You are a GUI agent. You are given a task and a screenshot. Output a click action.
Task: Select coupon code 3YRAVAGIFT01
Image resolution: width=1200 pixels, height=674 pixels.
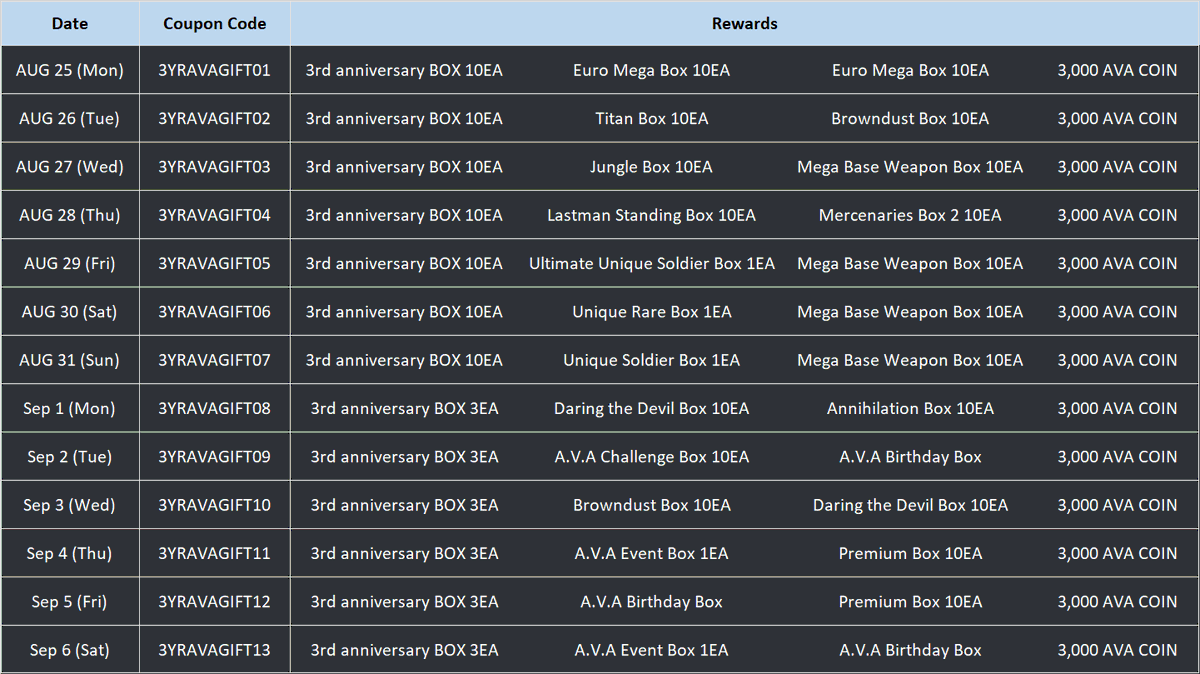tap(214, 70)
